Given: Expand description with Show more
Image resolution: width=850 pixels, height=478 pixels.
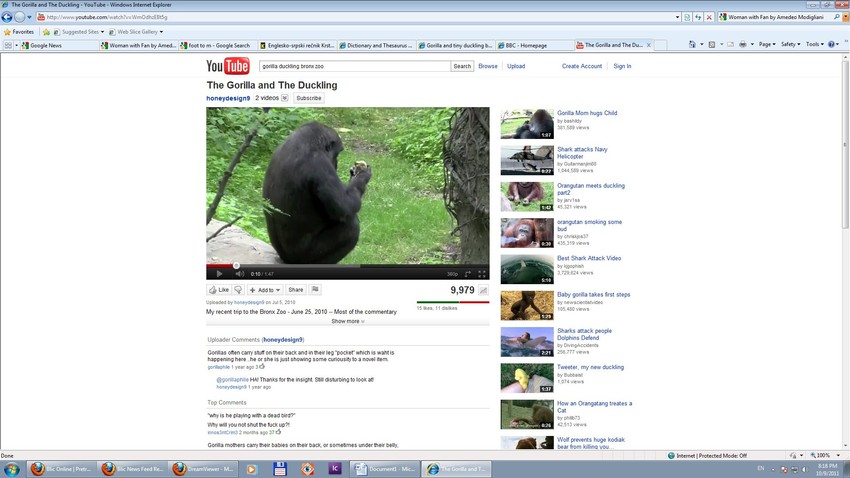Looking at the screenshot, I should click(x=347, y=321).
